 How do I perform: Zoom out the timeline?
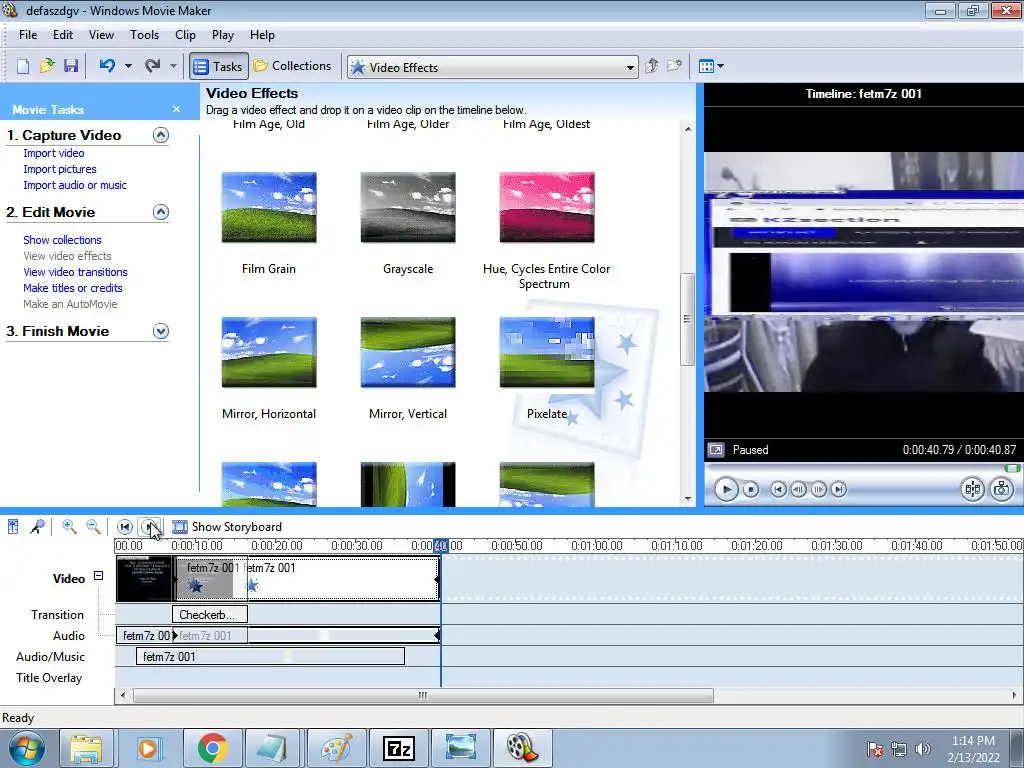click(x=93, y=526)
